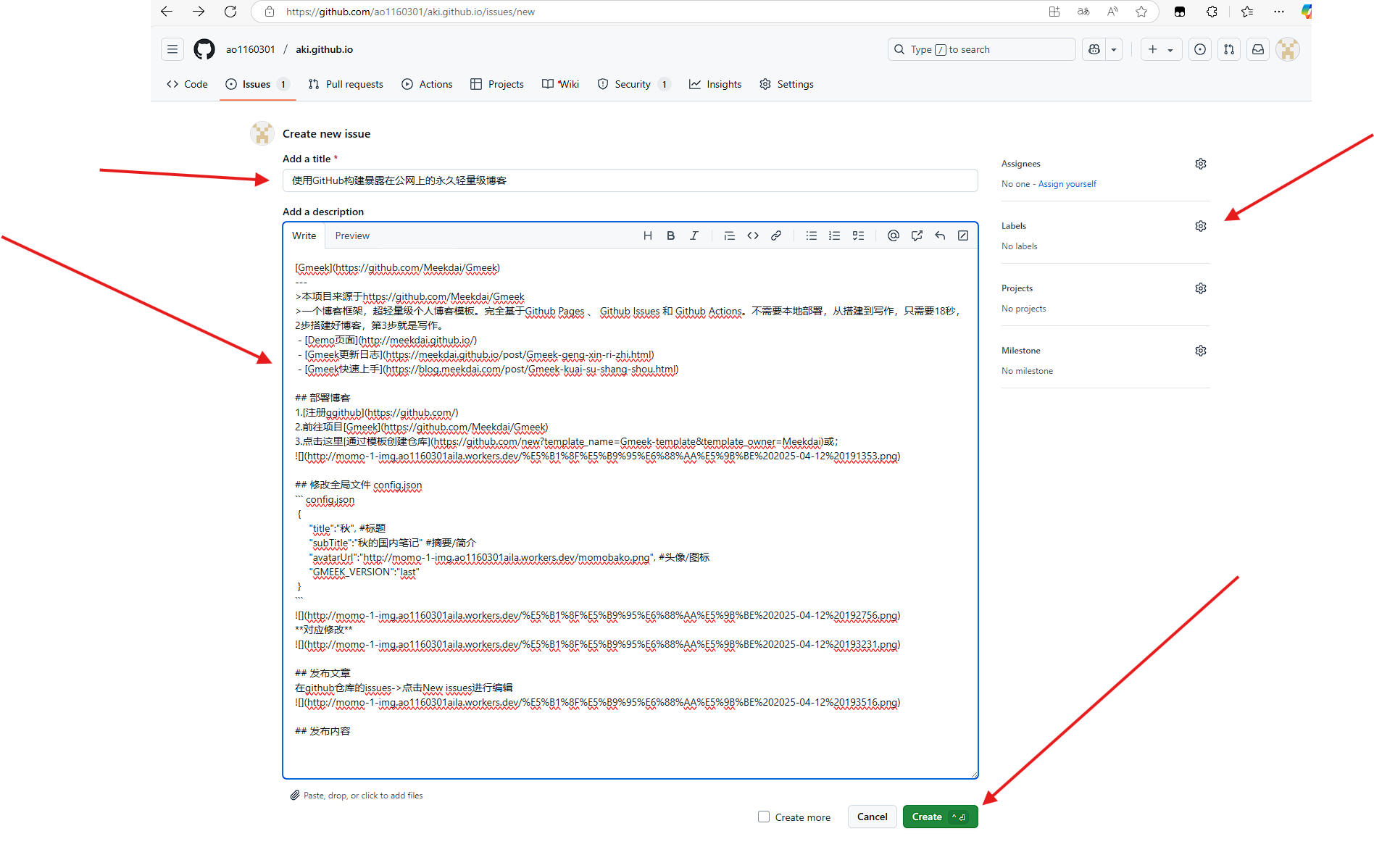
Task: Switch to the Preview tab
Action: click(x=352, y=235)
